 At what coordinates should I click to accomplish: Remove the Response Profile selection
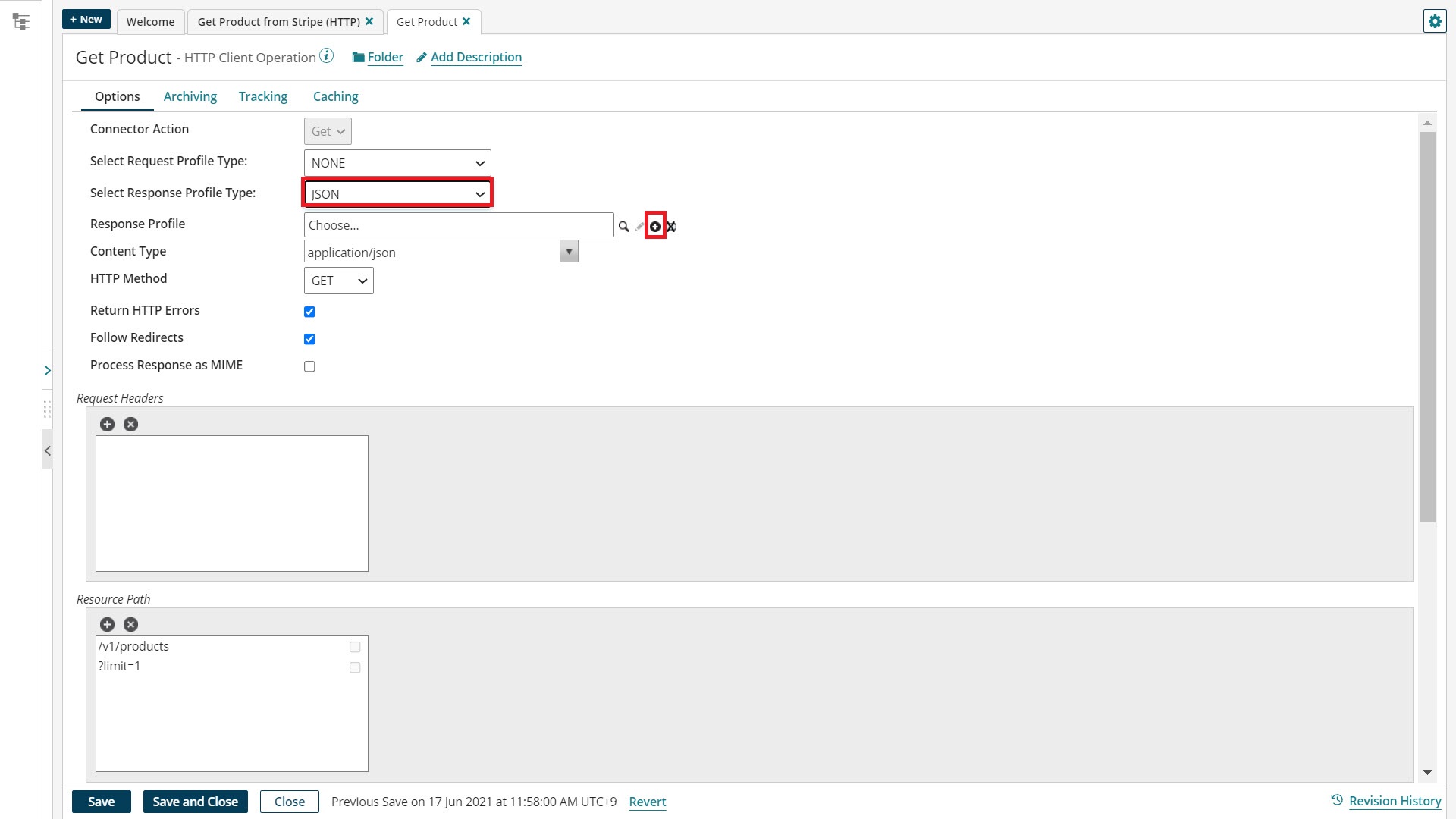click(x=672, y=226)
